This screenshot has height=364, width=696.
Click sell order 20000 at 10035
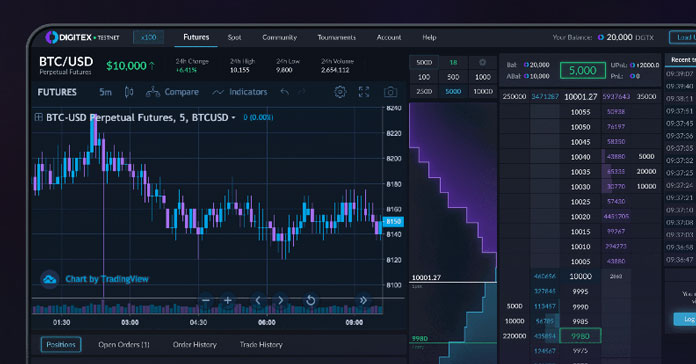coord(646,171)
